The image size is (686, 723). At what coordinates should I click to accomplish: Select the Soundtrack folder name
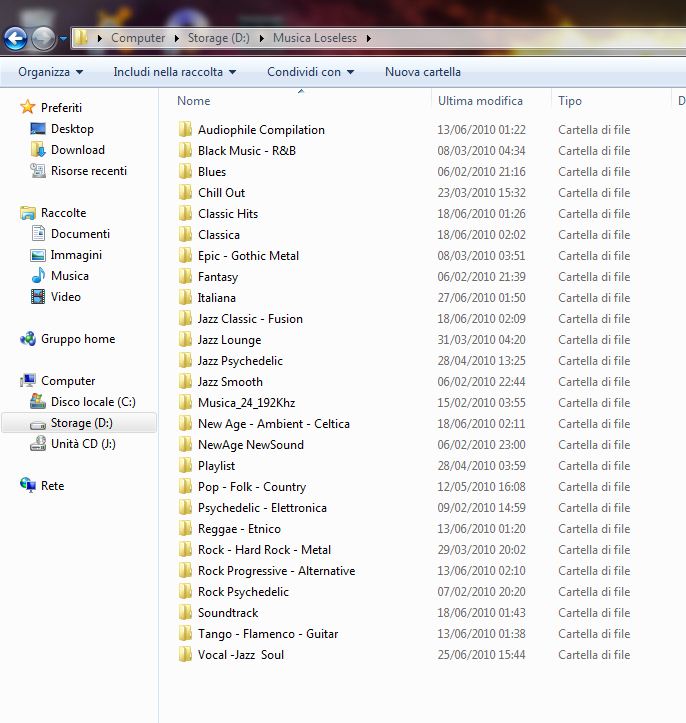point(228,613)
